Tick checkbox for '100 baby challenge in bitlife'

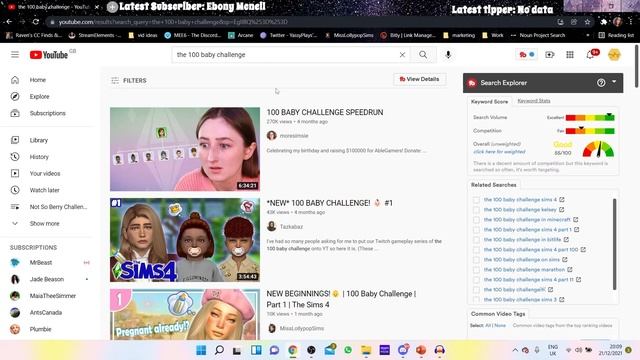tap(476, 240)
